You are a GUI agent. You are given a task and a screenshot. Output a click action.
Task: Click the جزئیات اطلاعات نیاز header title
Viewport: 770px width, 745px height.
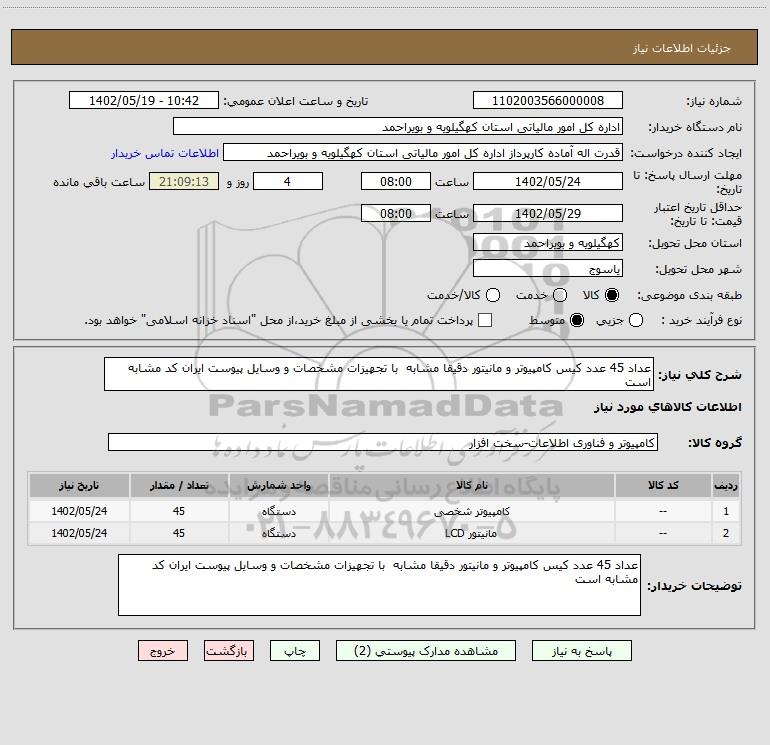coord(681,48)
